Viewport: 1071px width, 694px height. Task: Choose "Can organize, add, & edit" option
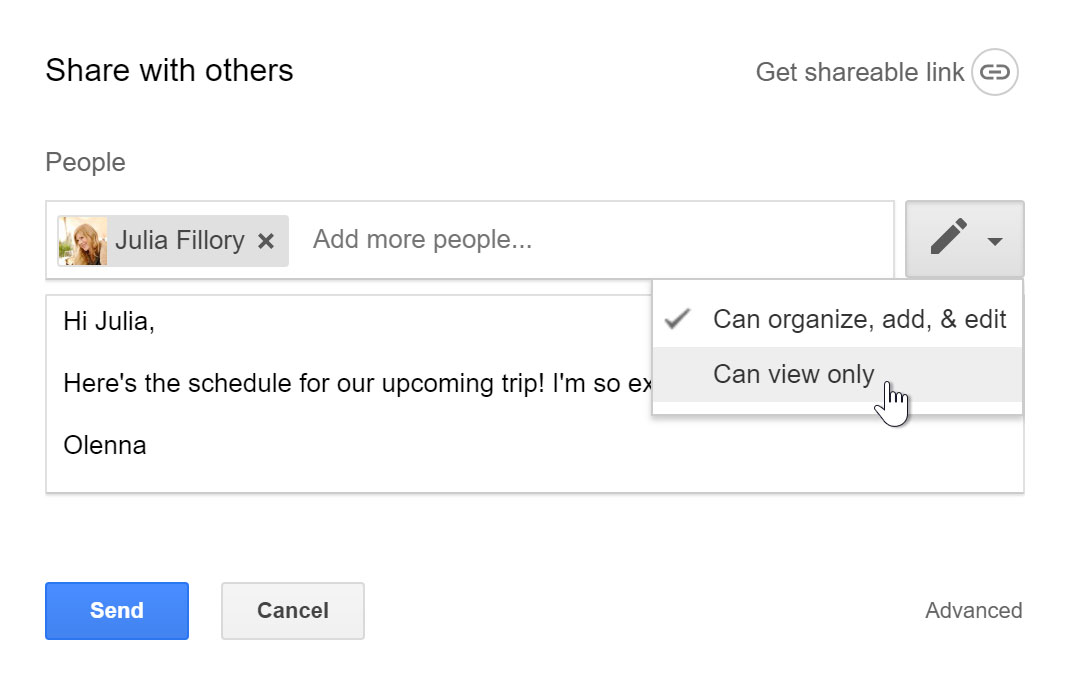859,319
